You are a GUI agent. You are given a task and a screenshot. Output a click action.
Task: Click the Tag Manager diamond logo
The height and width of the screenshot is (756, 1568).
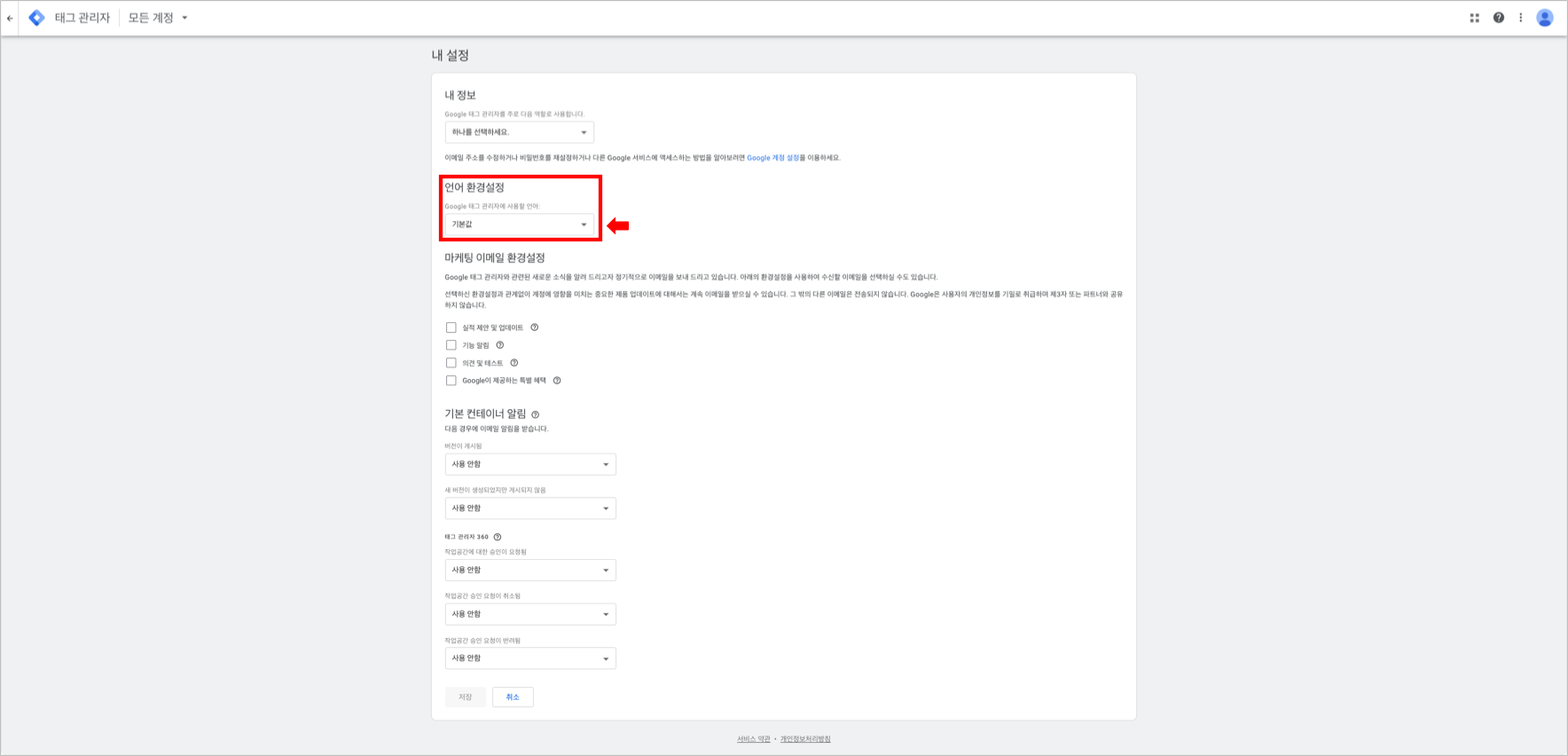point(36,18)
